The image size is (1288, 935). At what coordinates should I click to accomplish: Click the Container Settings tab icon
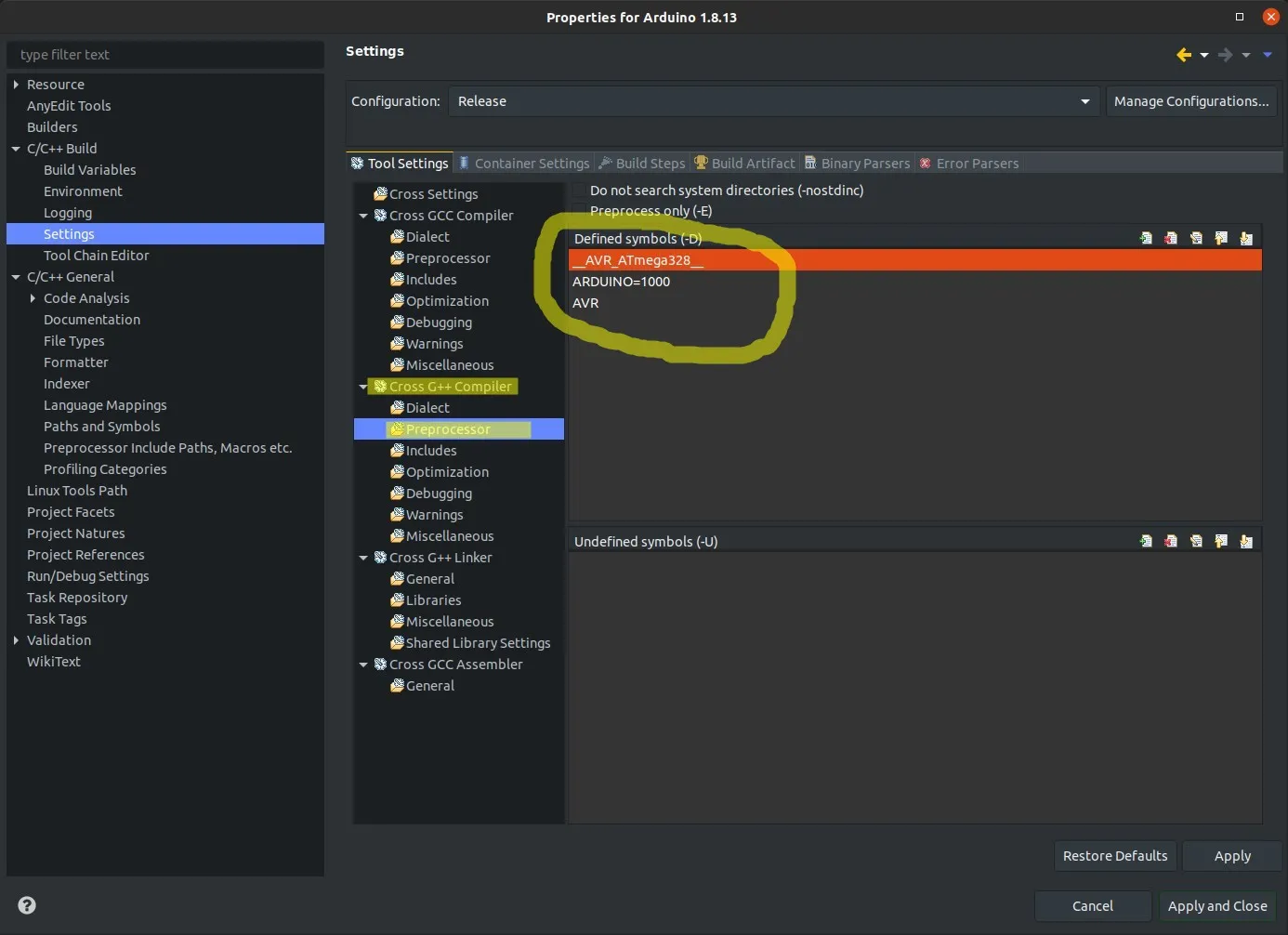[465, 163]
